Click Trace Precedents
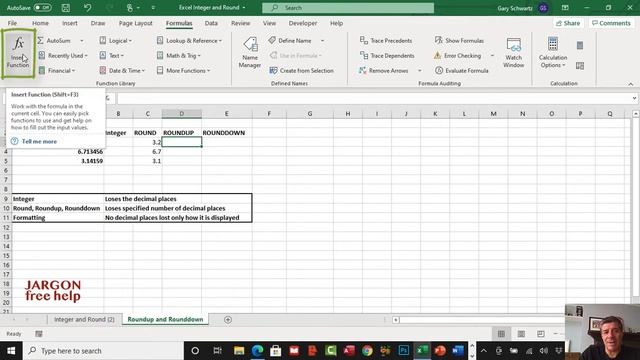Screen dimensions: 640x360 tap(386, 41)
